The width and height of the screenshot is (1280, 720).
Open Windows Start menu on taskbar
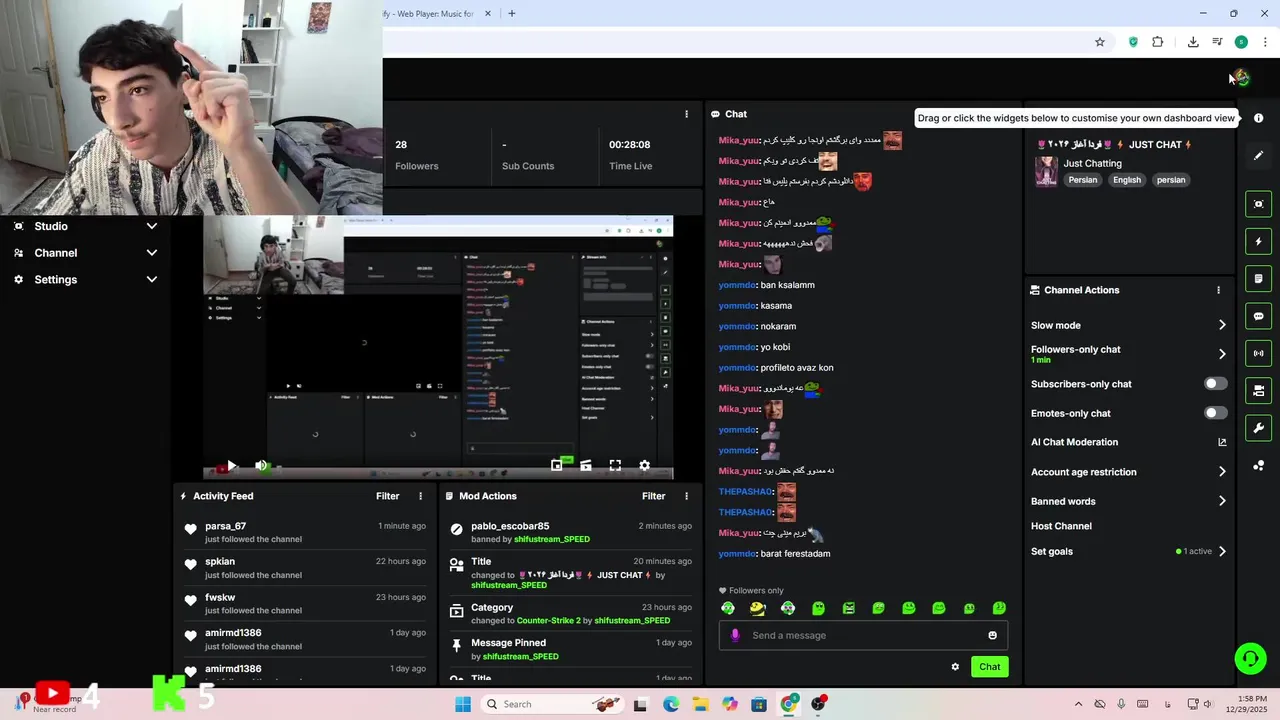pyautogui.click(x=463, y=704)
